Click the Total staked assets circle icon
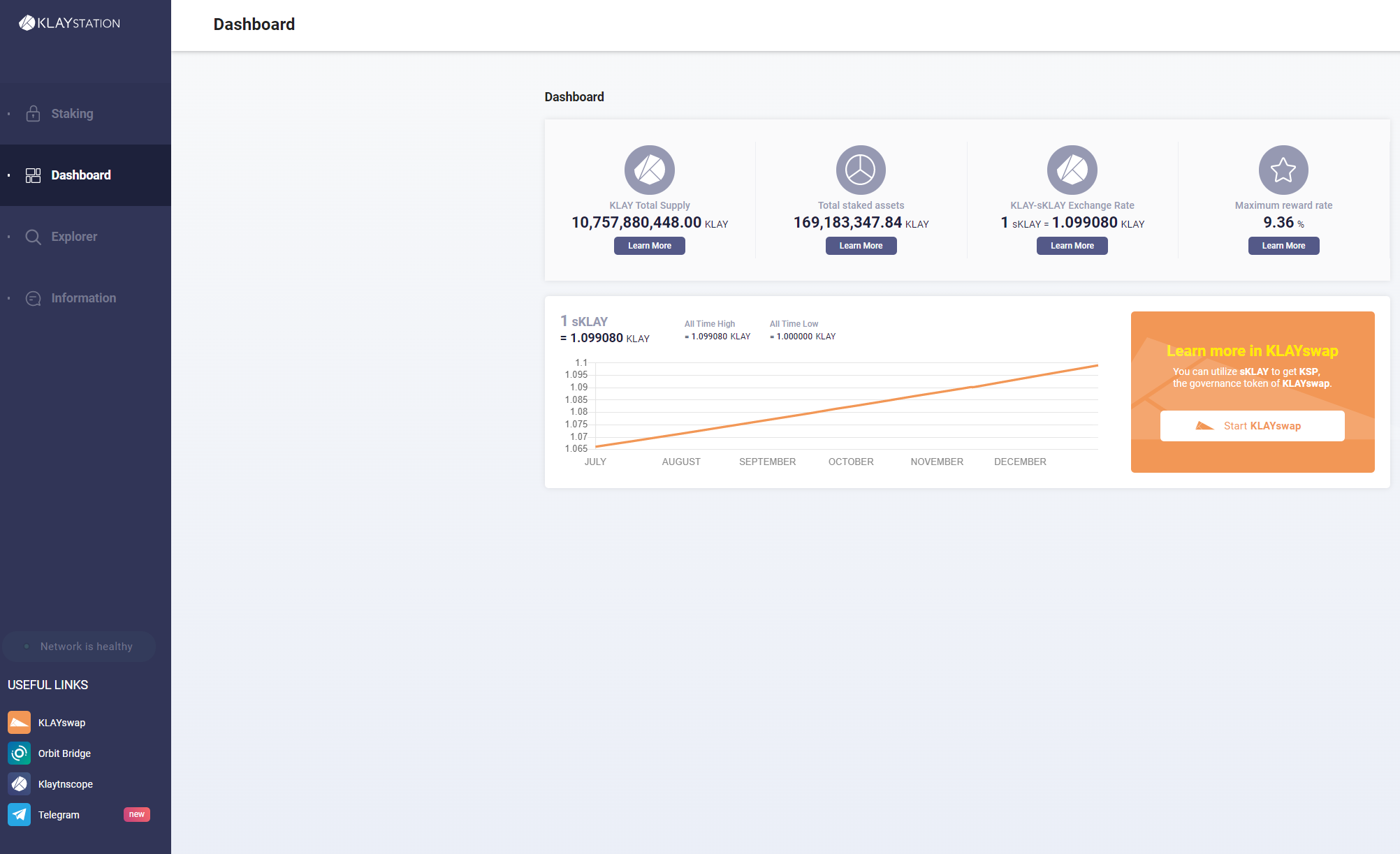Screen dimensions: 1400x854 [861, 170]
